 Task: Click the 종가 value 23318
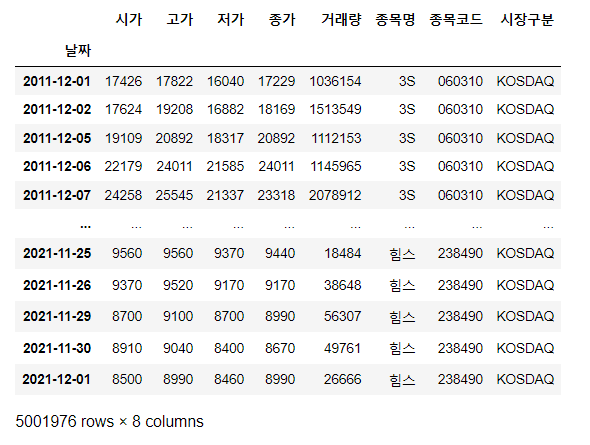276,195
